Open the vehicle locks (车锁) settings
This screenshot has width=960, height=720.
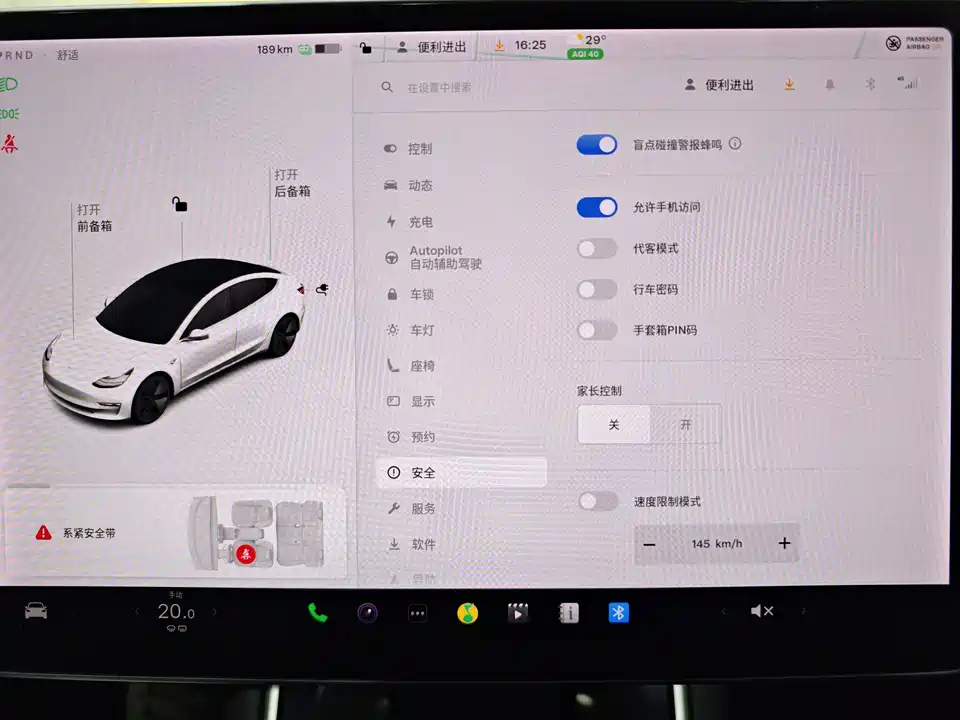pyautogui.click(x=418, y=293)
